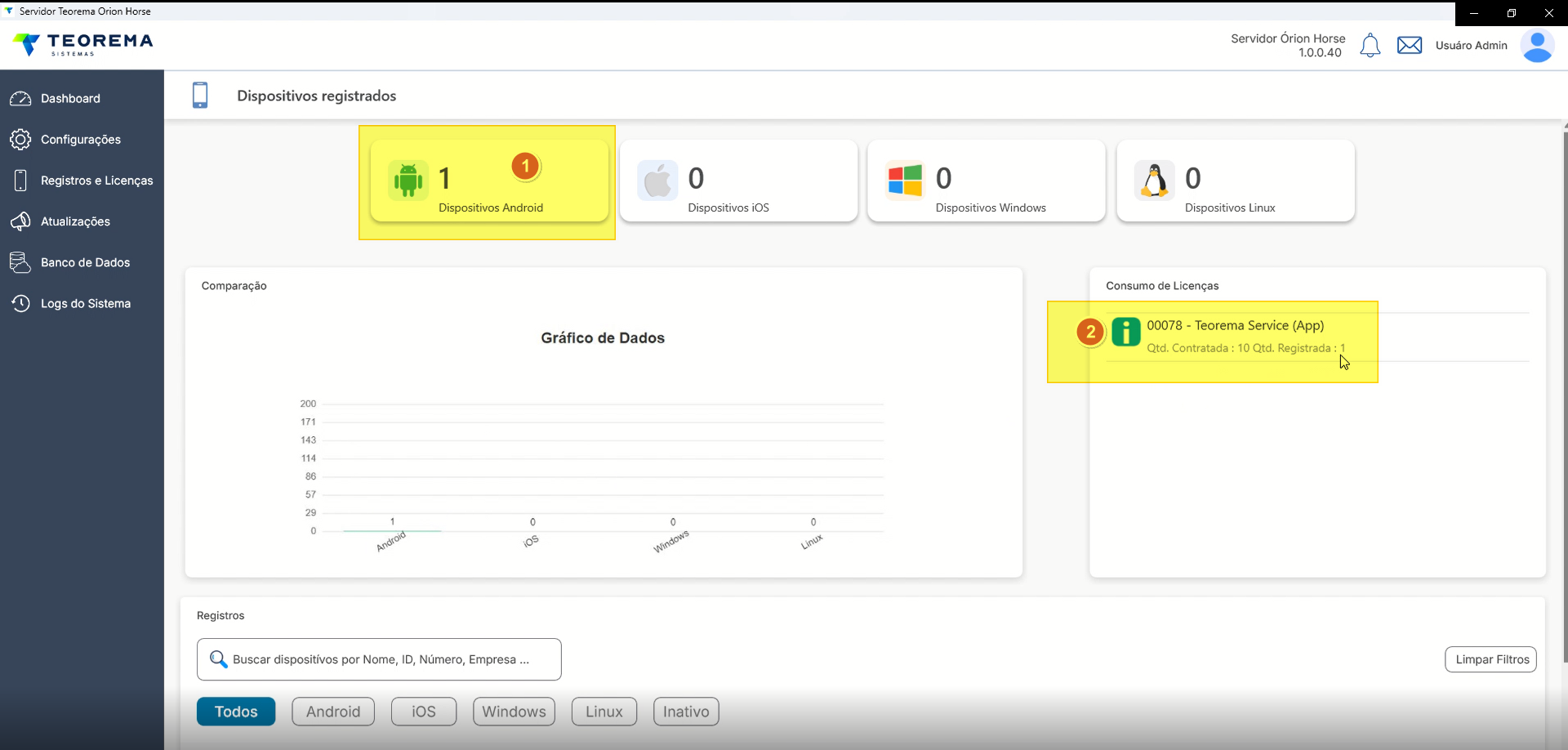
Task: Open the notifications bell icon
Action: click(x=1370, y=46)
